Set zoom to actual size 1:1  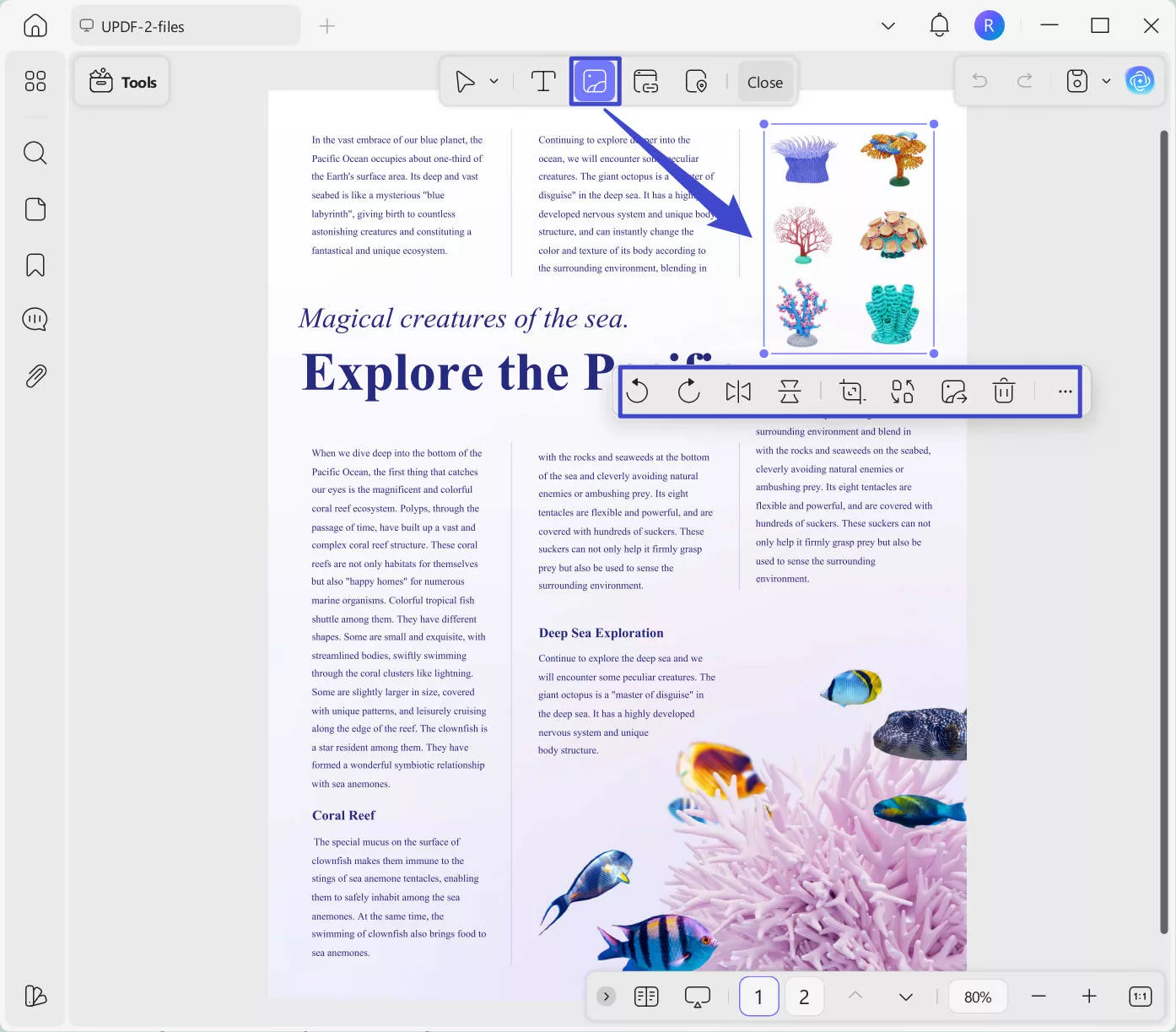tap(1140, 997)
